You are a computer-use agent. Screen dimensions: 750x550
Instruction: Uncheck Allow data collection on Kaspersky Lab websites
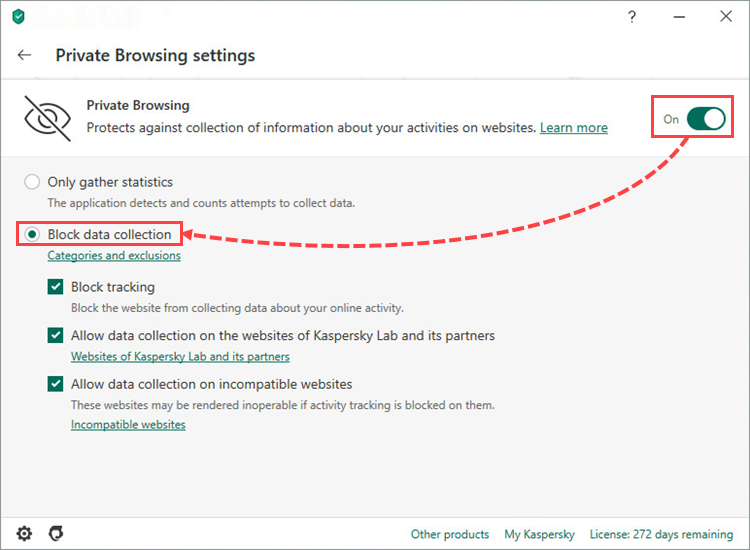coord(55,336)
